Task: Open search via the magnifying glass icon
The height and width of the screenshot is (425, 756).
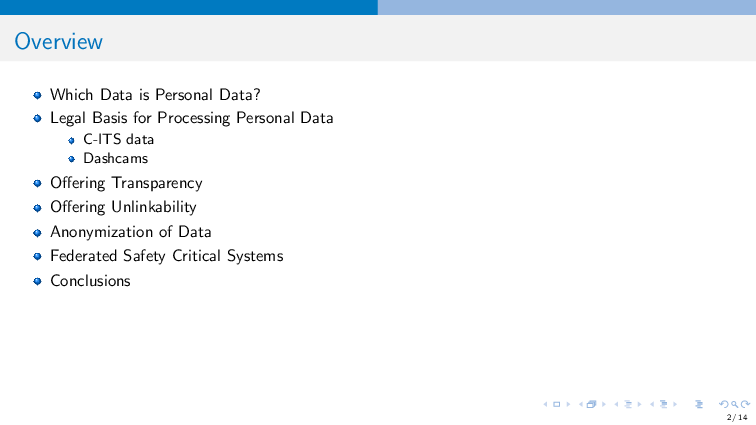Action: [735, 404]
